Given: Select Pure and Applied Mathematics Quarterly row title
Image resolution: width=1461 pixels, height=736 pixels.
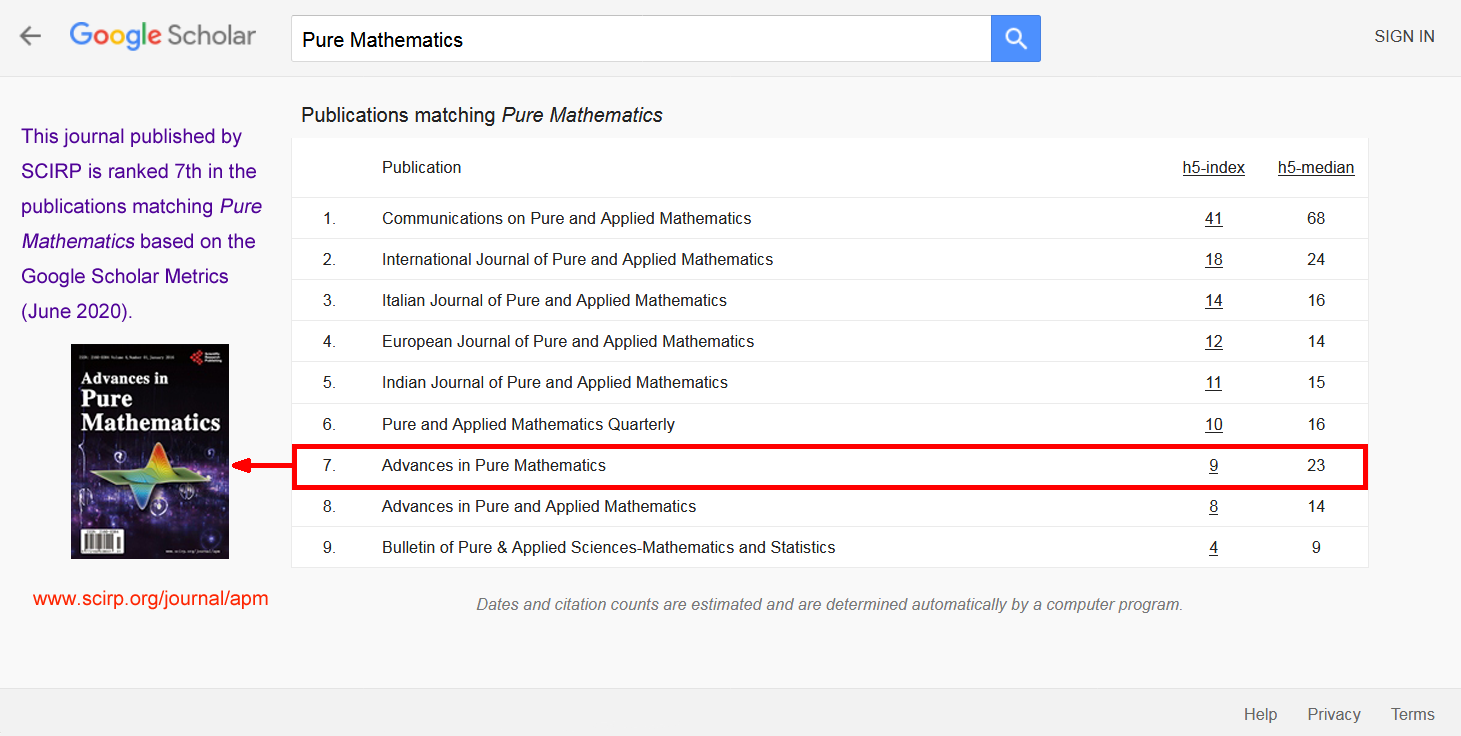Looking at the screenshot, I should pyautogui.click(x=528, y=425).
